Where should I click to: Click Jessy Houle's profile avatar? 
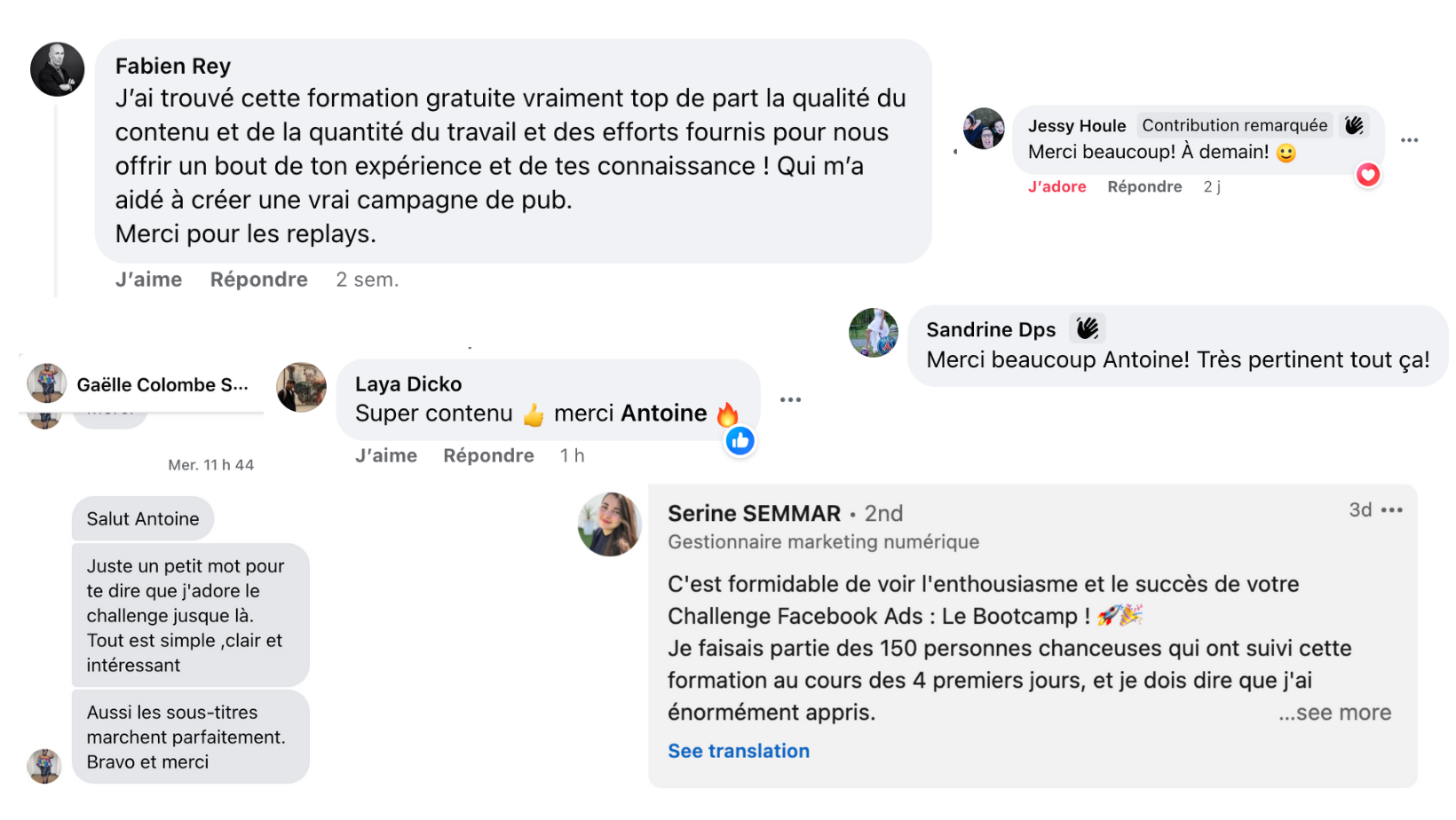pyautogui.click(x=984, y=129)
